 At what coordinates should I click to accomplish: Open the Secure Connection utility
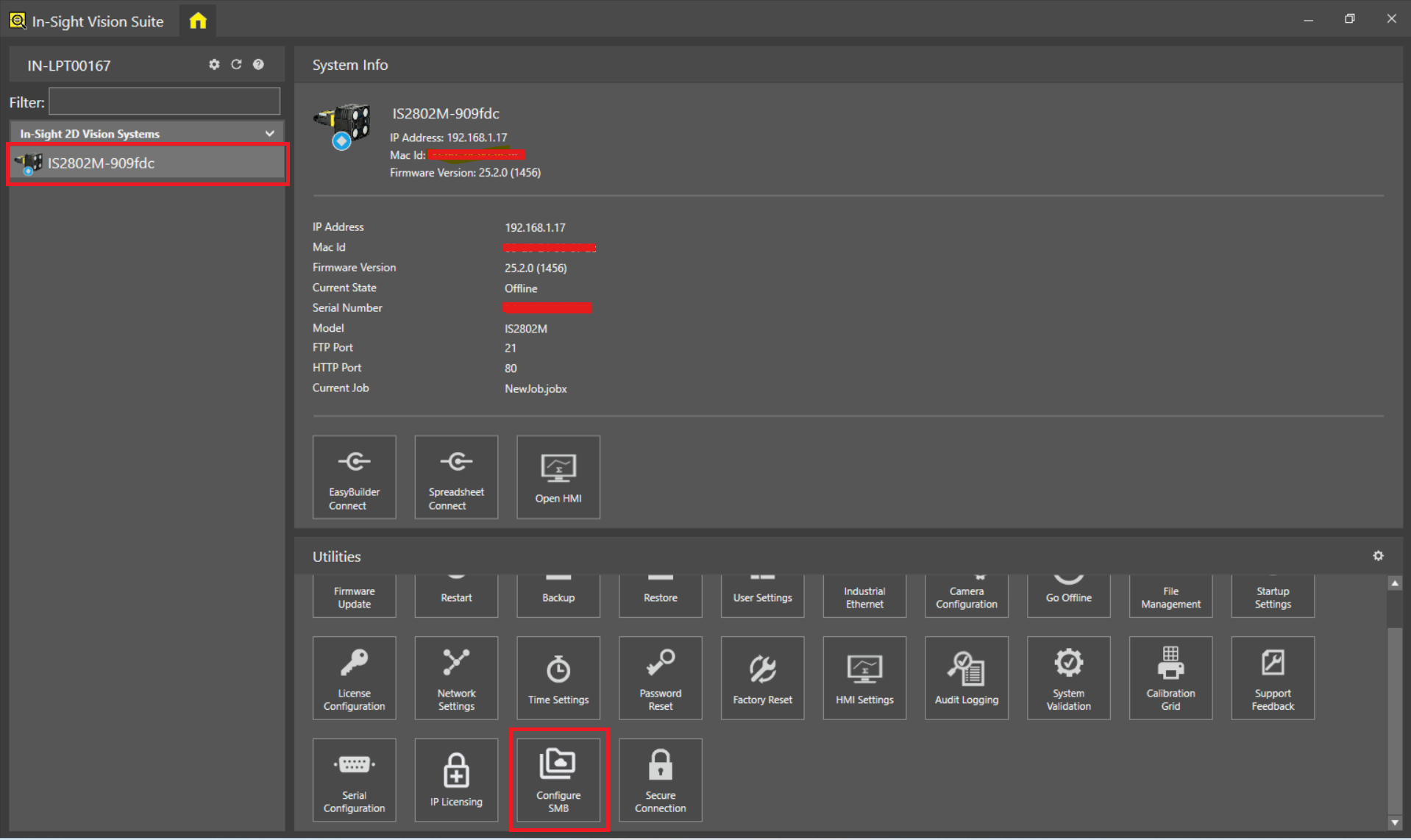660,780
